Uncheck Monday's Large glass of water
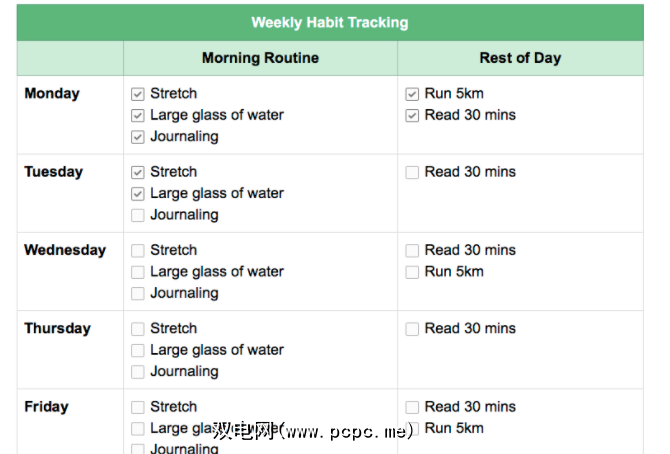 pyautogui.click(x=138, y=115)
